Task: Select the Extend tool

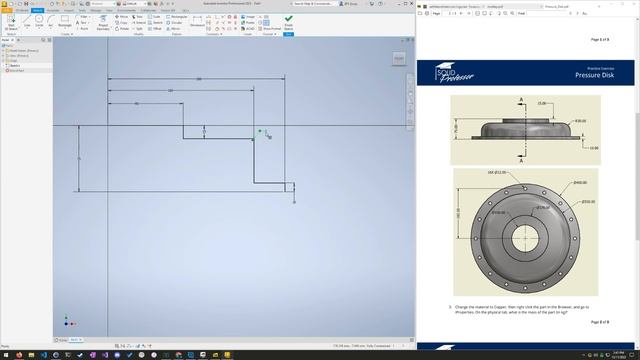Action: click(x=138, y=23)
